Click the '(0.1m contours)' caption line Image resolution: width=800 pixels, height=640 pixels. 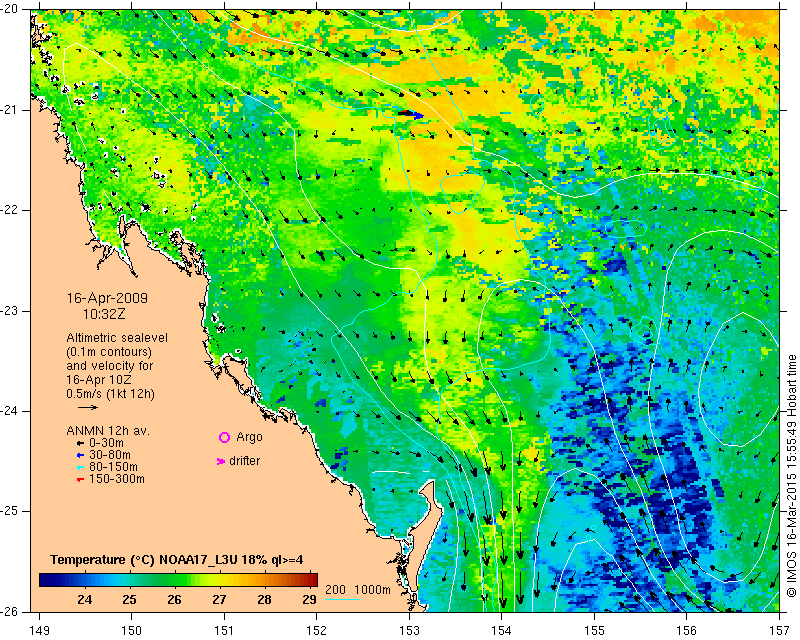[x=109, y=352]
